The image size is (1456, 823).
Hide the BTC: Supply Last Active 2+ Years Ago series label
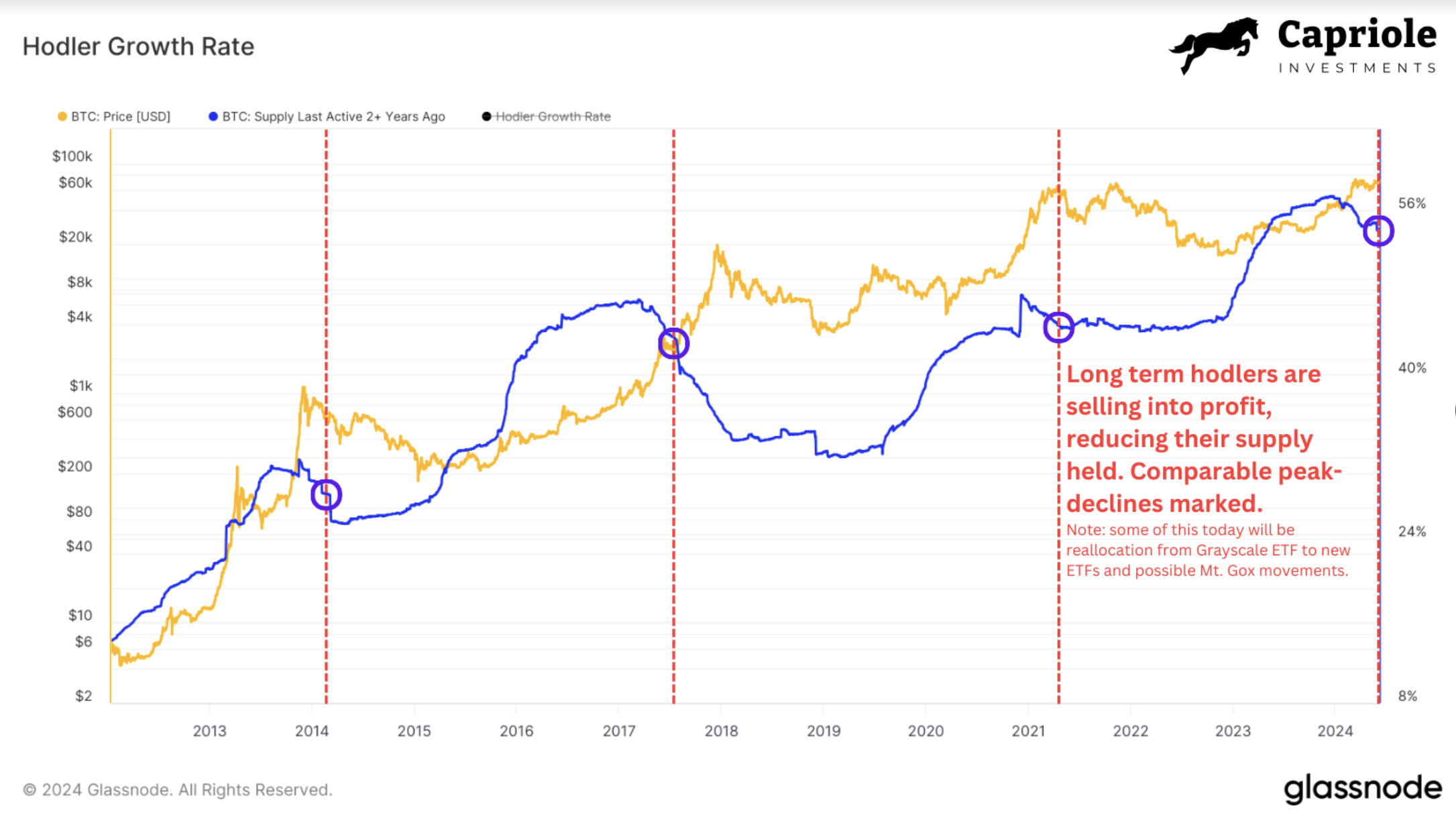pyautogui.click(x=333, y=117)
